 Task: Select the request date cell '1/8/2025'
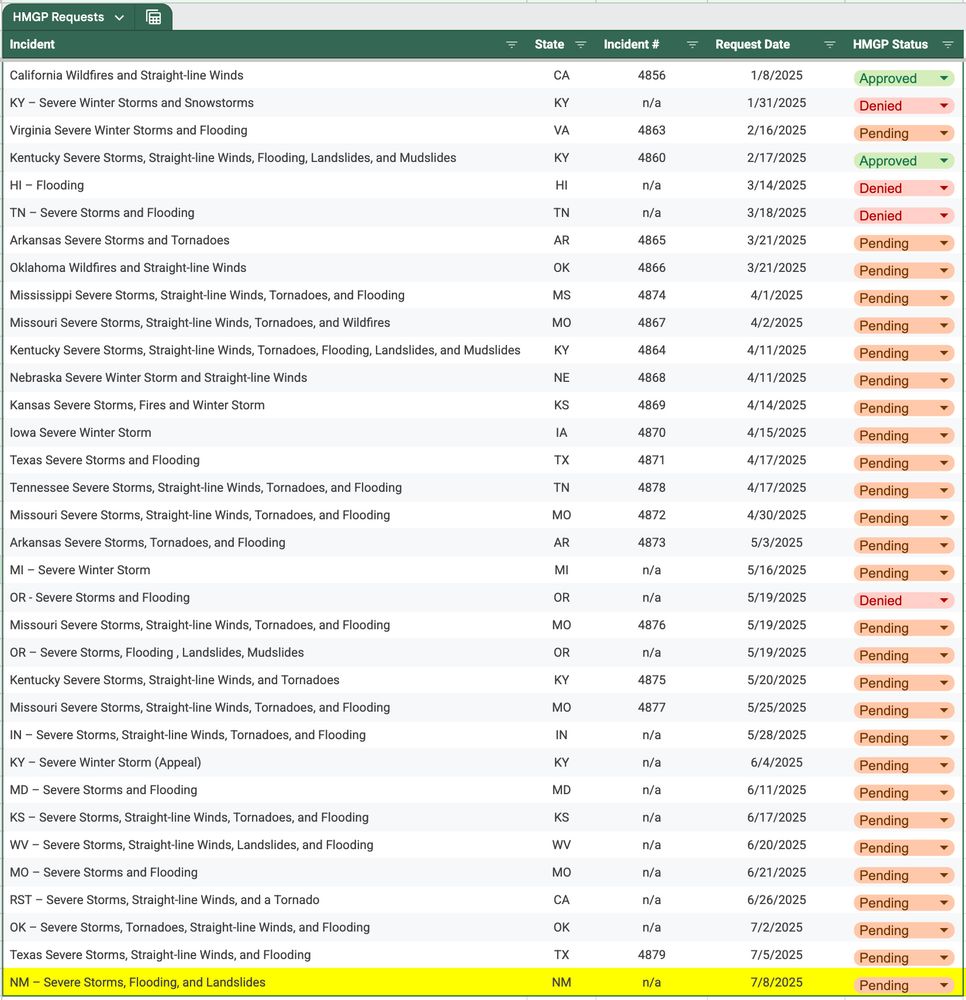pyautogui.click(x=776, y=75)
